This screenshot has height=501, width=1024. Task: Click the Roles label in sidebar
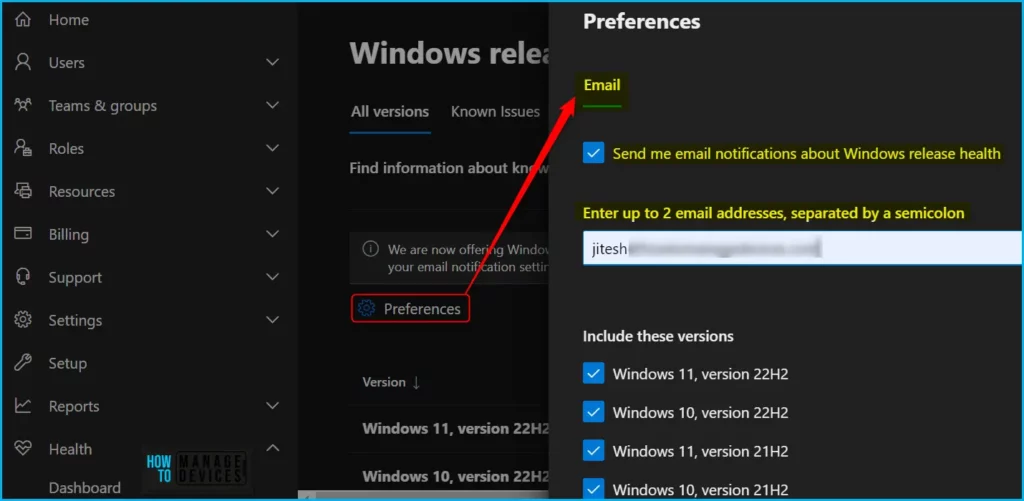click(x=66, y=149)
